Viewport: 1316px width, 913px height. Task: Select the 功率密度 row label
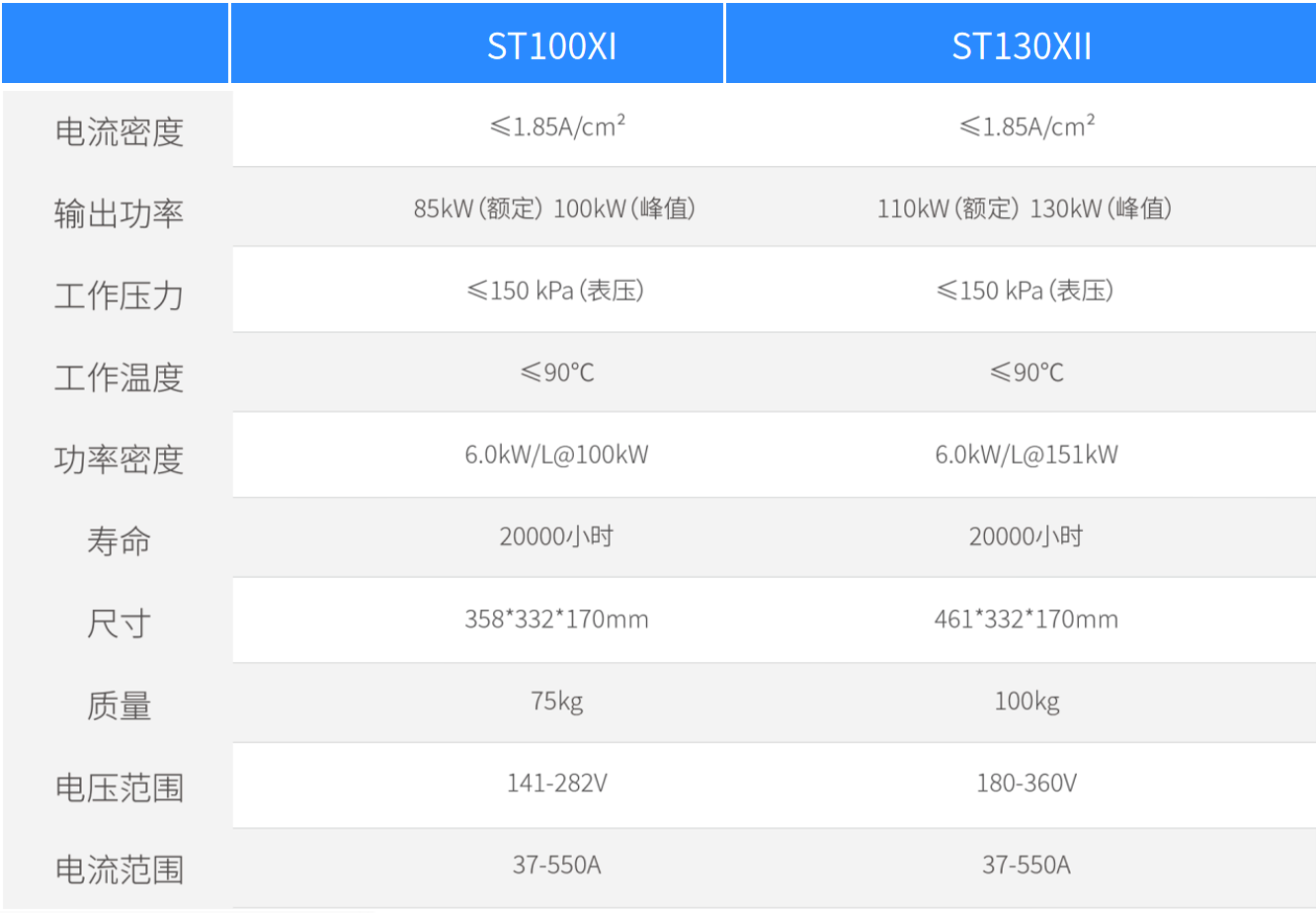click(119, 459)
